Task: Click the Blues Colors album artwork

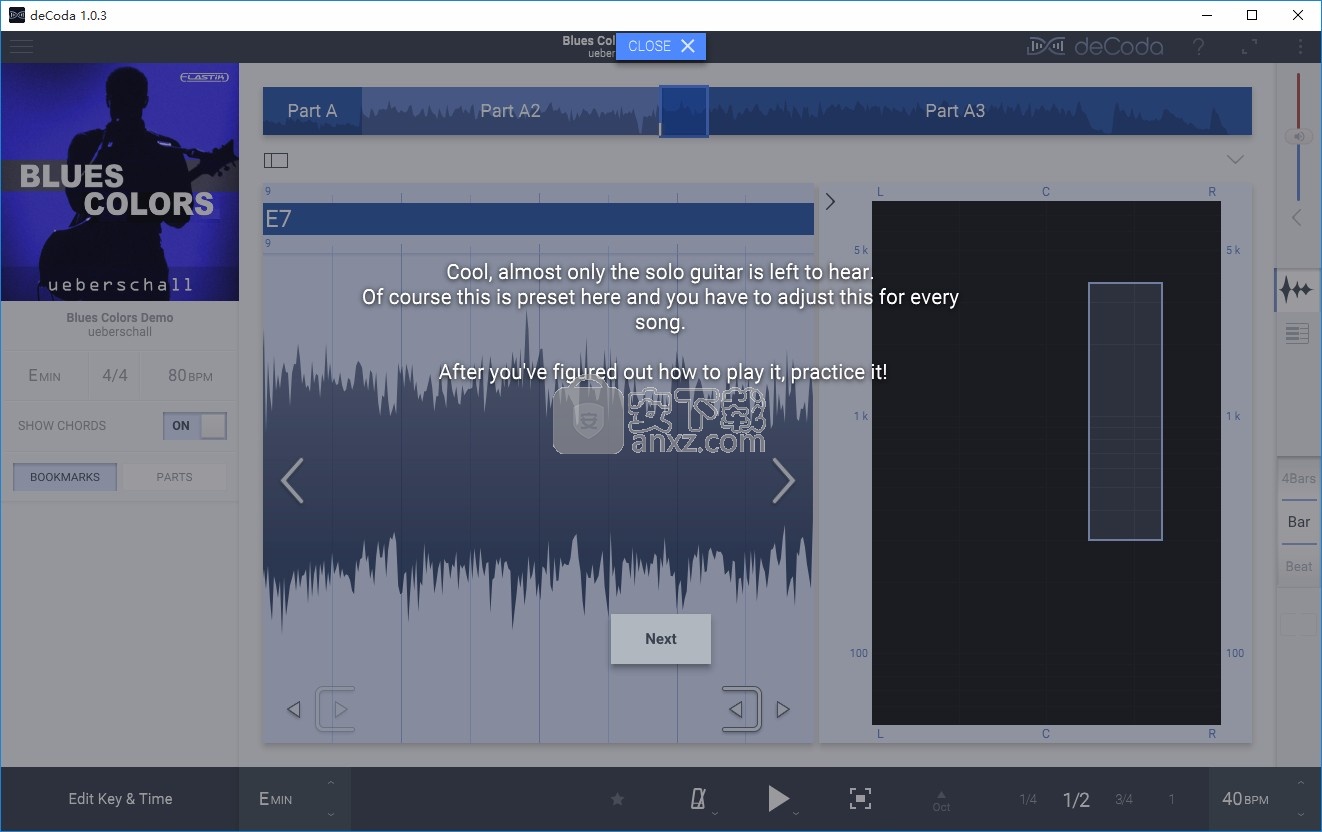Action: point(120,182)
